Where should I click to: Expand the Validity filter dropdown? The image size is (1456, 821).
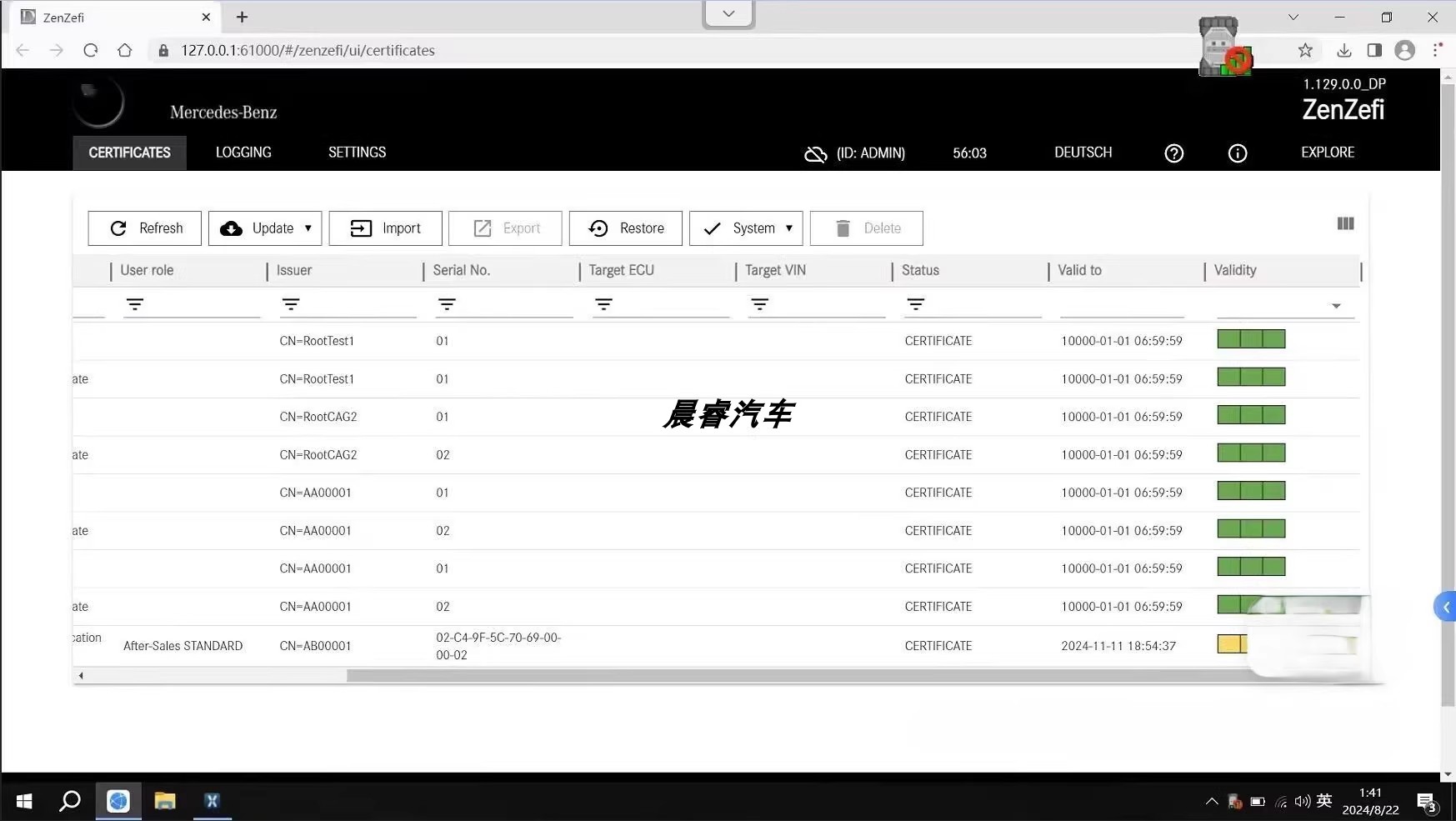pyautogui.click(x=1335, y=306)
